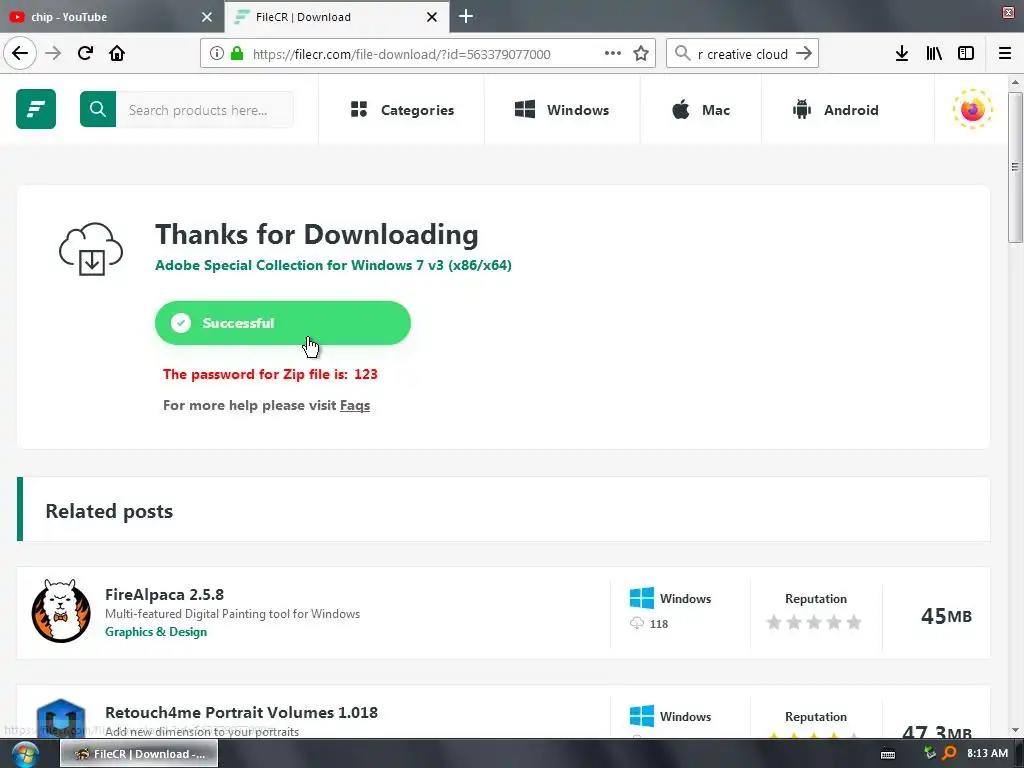Go back to the previous page
Viewport: 1024px width, 768px height.
(20, 53)
